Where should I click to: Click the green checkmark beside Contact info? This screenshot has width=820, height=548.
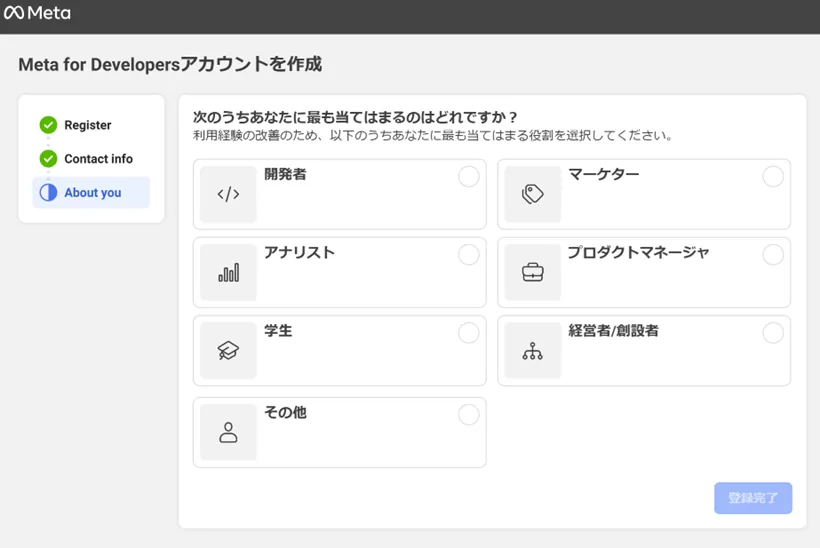48,158
